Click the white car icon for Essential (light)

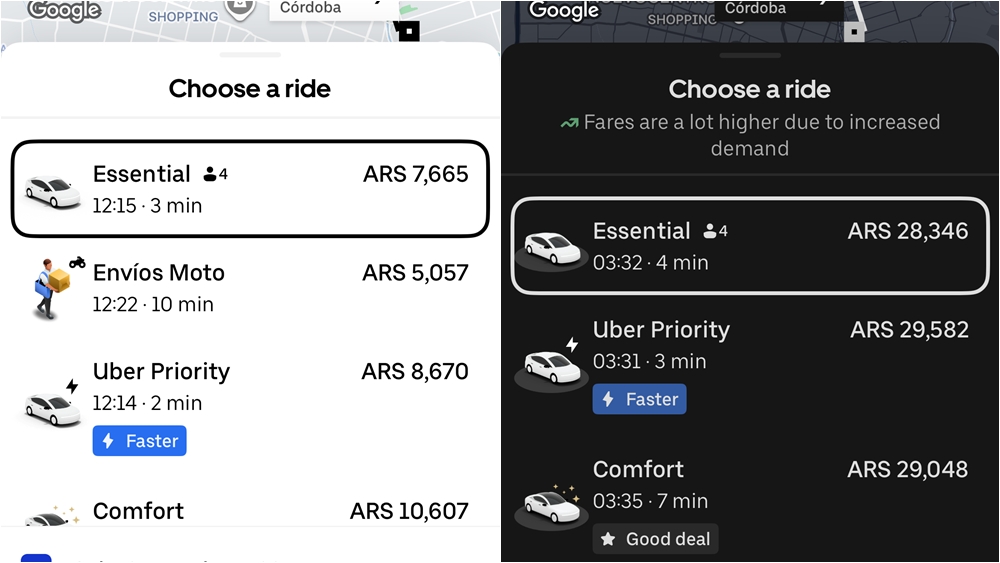pyautogui.click(x=52, y=191)
